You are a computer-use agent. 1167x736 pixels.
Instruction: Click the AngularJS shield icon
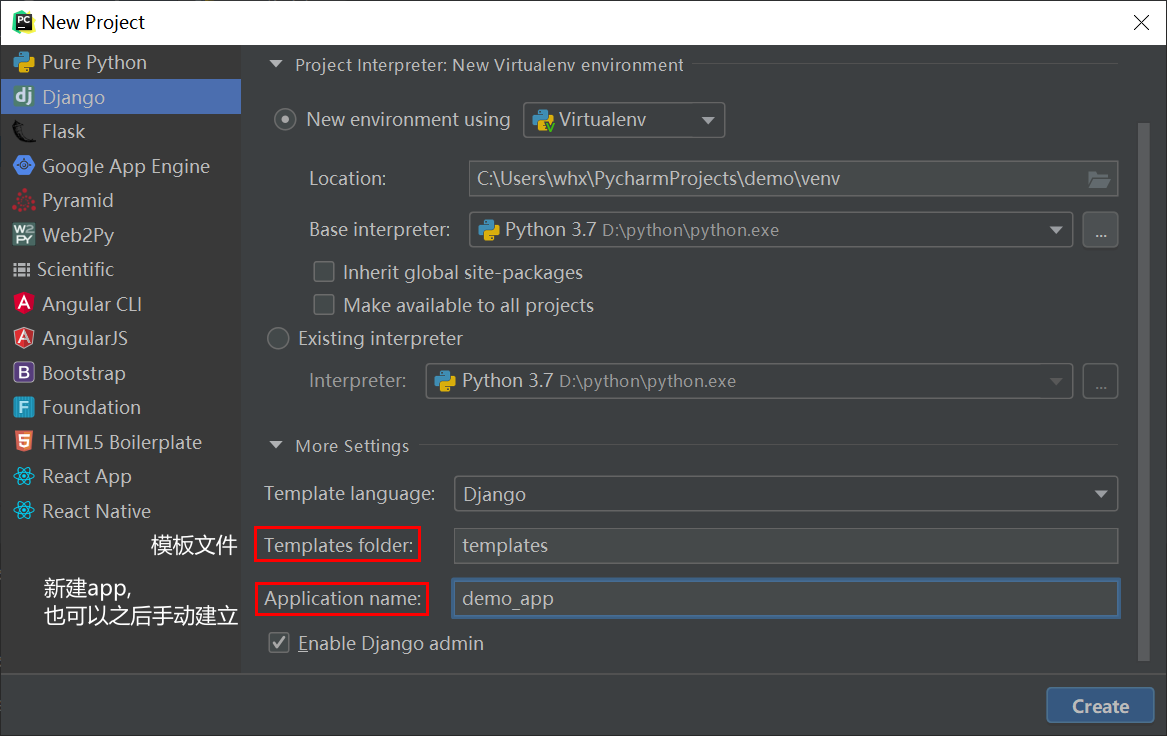point(24,339)
